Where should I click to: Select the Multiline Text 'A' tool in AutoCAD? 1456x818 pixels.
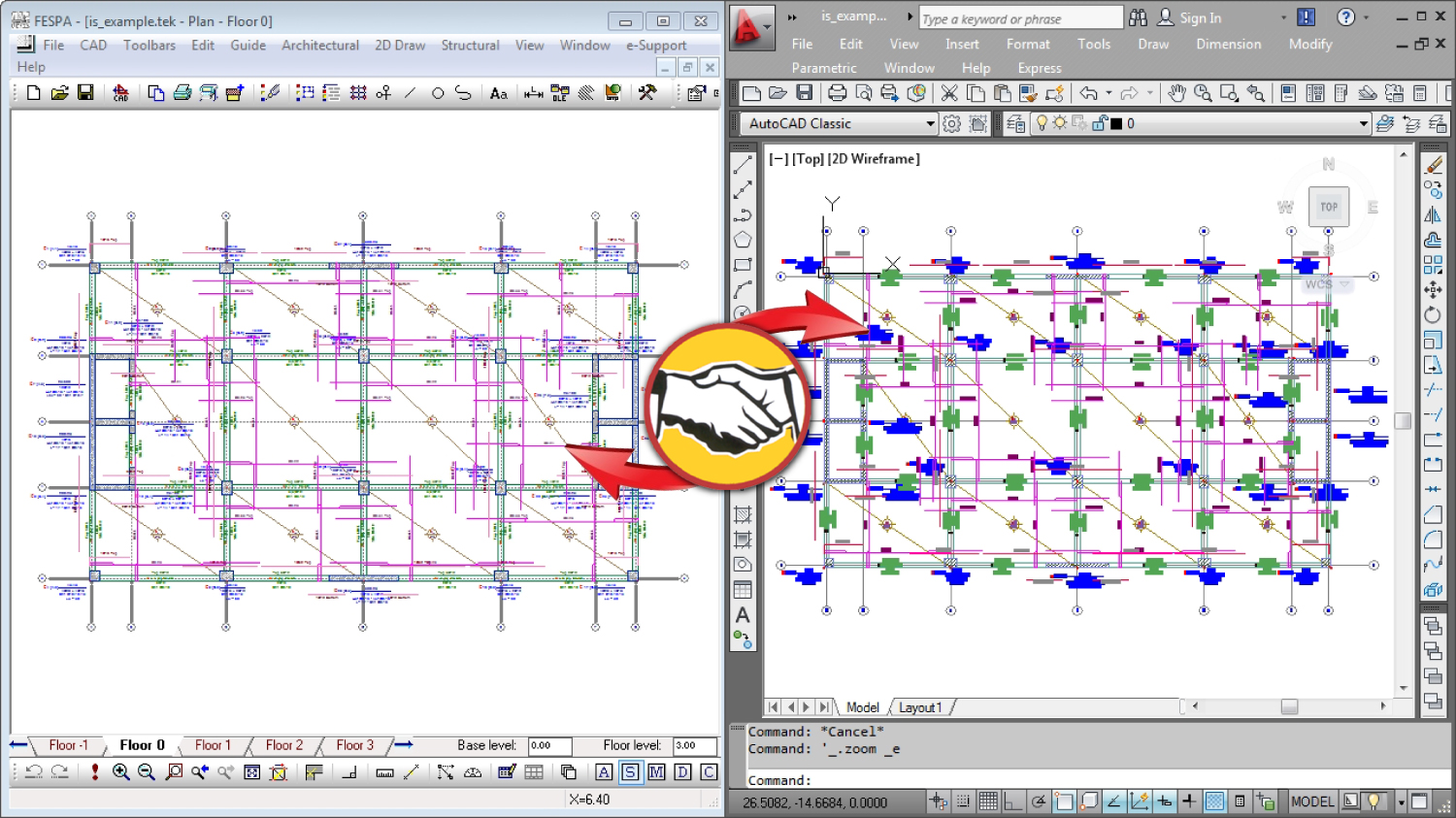pyautogui.click(x=743, y=615)
